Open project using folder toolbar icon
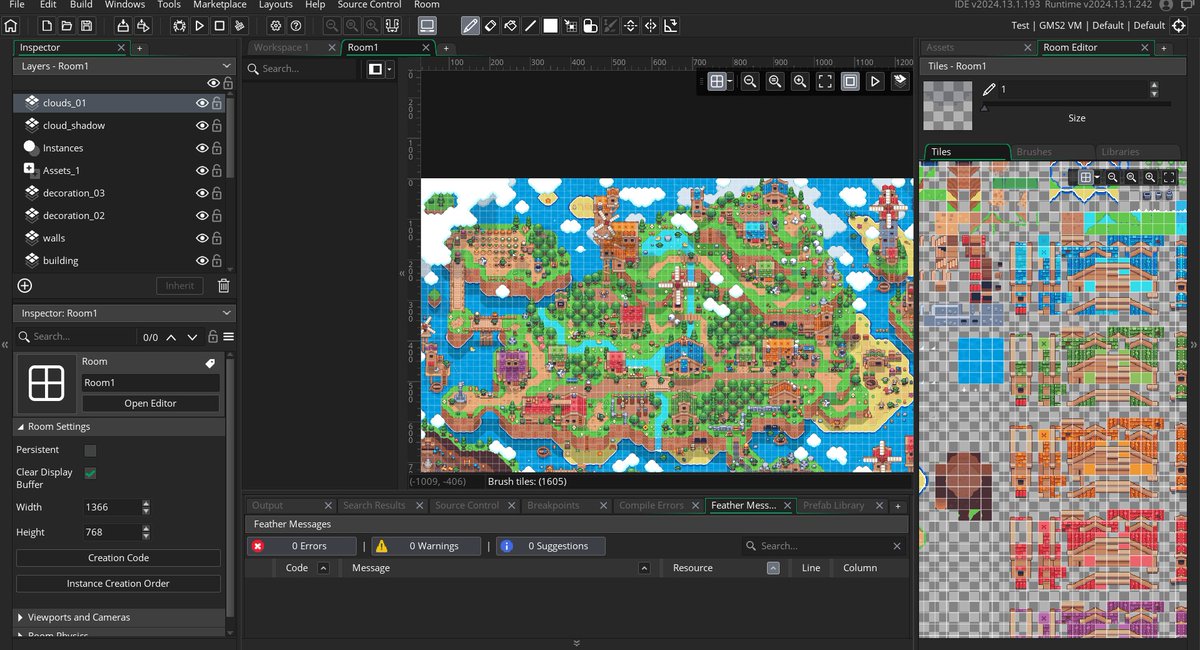 [x=66, y=25]
